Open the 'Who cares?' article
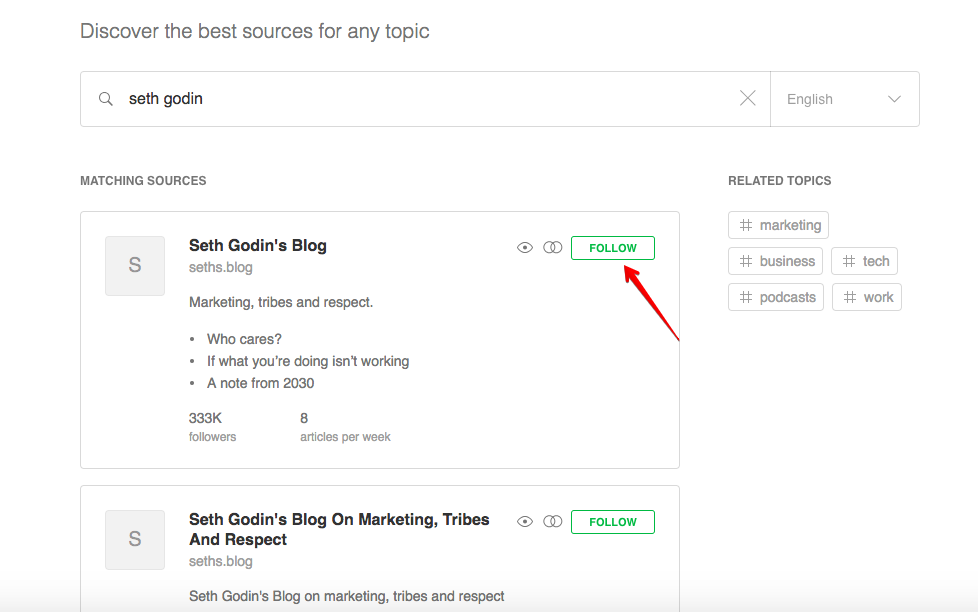This screenshot has width=978, height=612. pyautogui.click(x=244, y=339)
